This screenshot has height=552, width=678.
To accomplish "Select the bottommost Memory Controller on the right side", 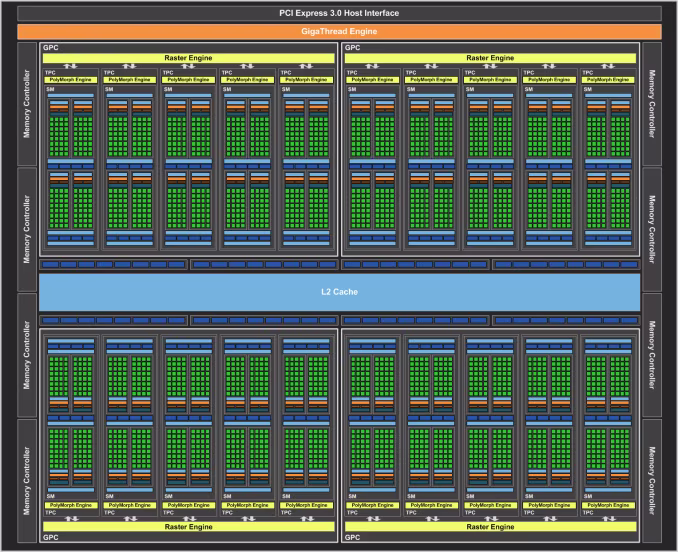I will 652,481.
